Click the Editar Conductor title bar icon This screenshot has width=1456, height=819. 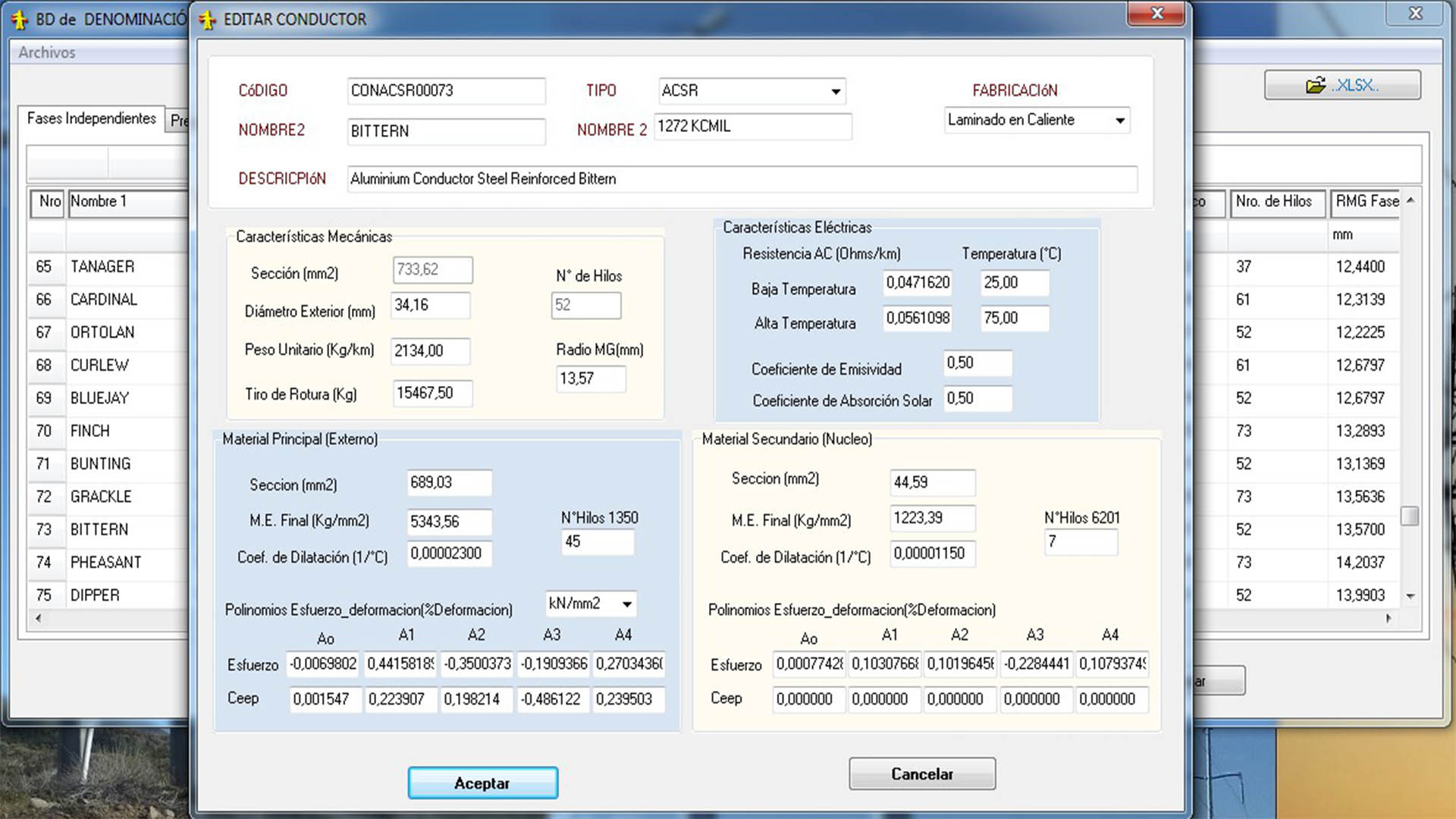207,20
